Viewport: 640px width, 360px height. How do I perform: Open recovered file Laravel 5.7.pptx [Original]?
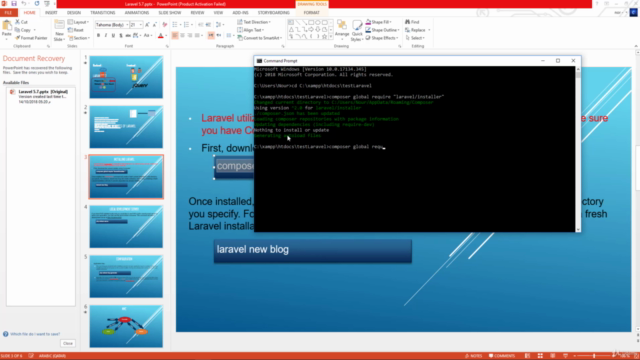point(40,96)
